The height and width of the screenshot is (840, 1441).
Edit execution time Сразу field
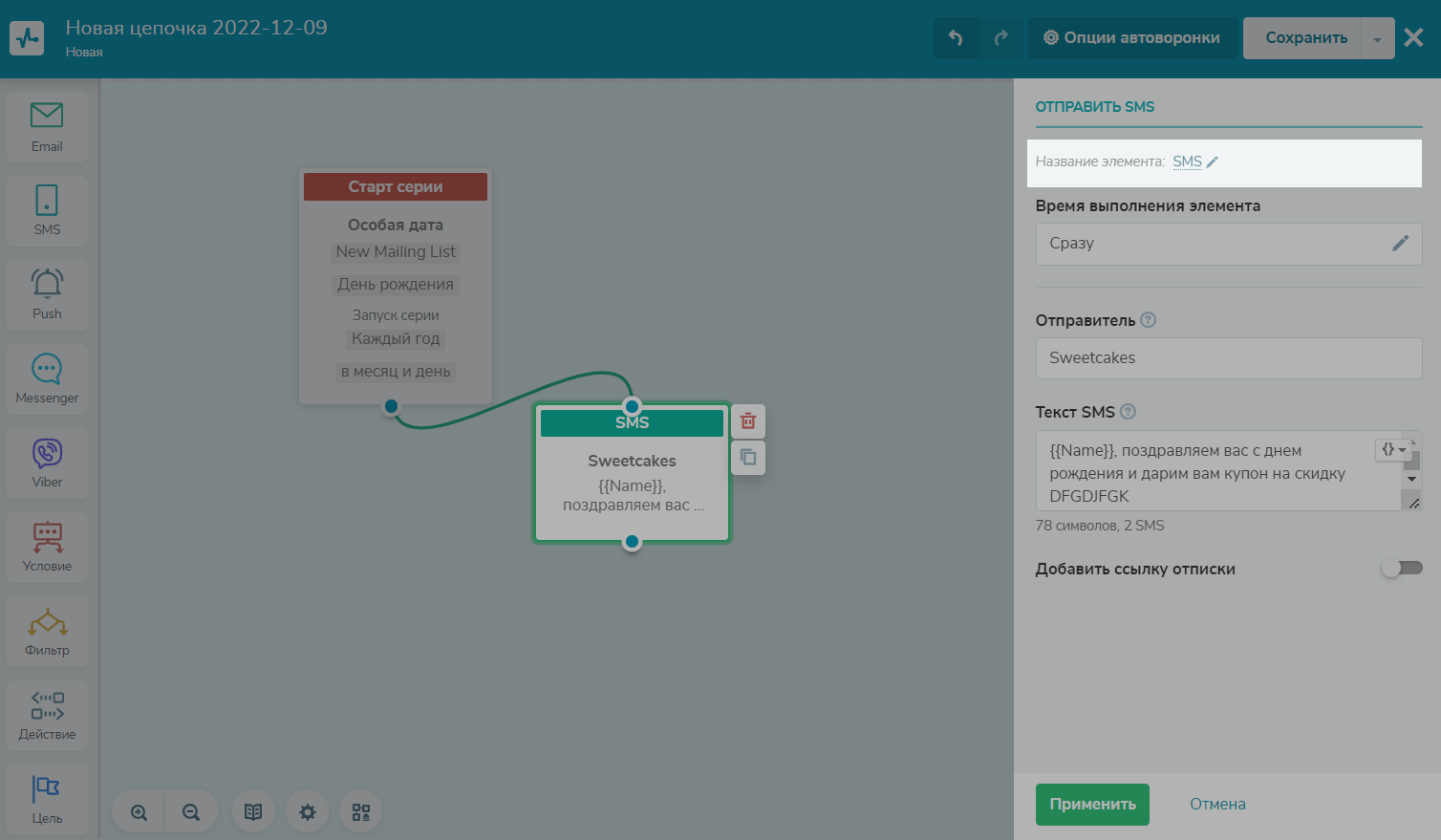pyautogui.click(x=1399, y=244)
